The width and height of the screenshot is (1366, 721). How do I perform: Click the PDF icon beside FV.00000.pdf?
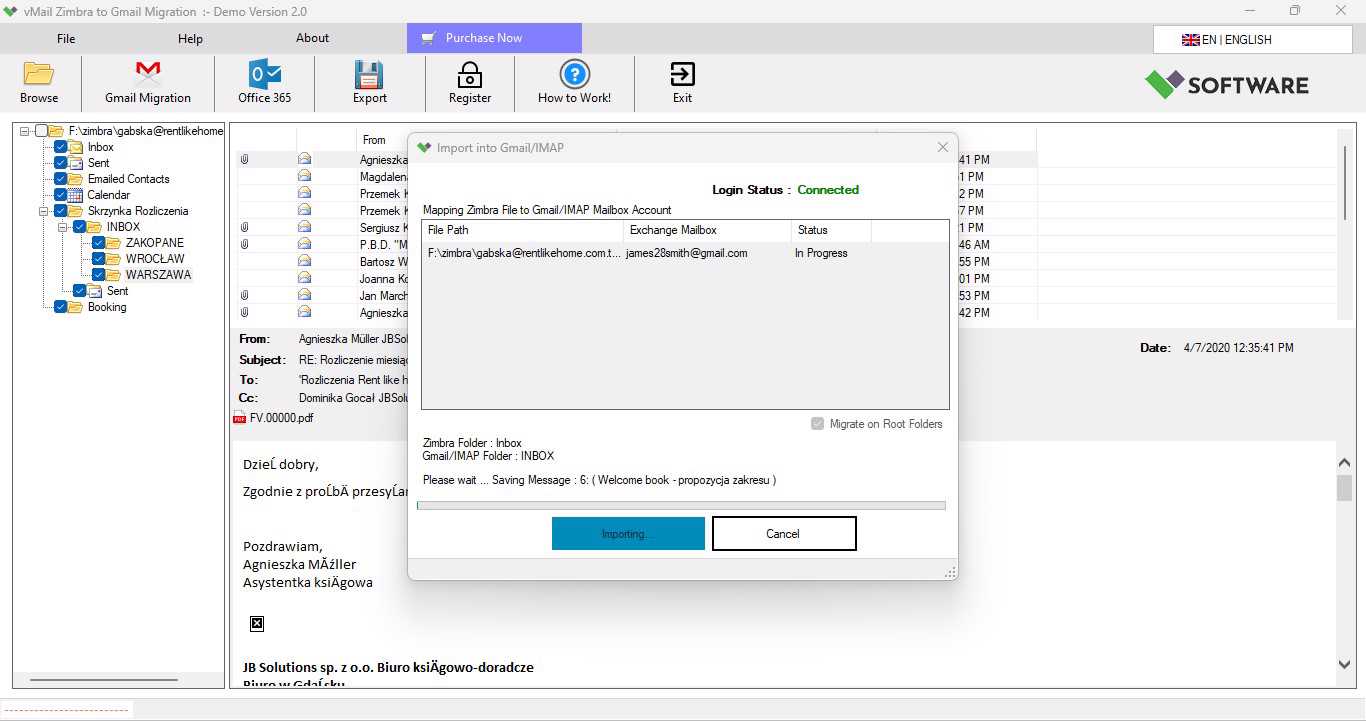(239, 418)
